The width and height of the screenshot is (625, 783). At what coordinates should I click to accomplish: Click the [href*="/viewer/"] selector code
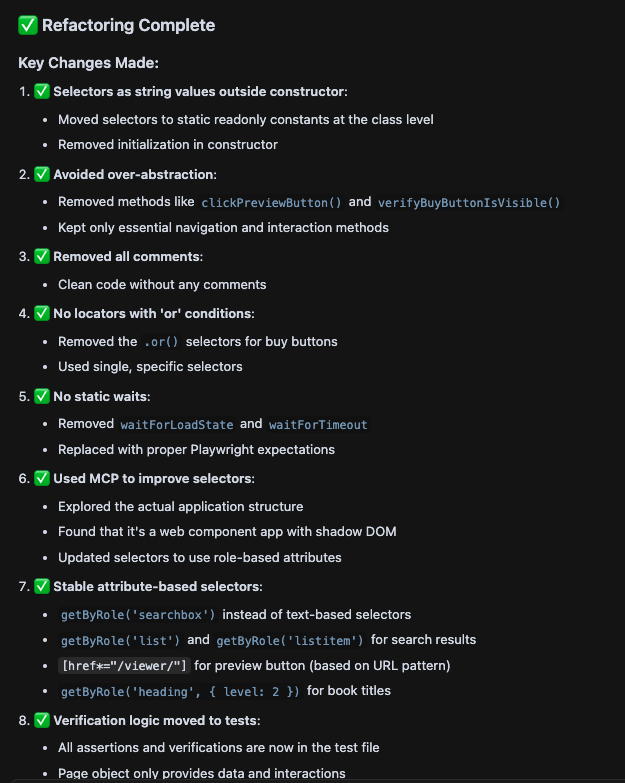(x=125, y=665)
